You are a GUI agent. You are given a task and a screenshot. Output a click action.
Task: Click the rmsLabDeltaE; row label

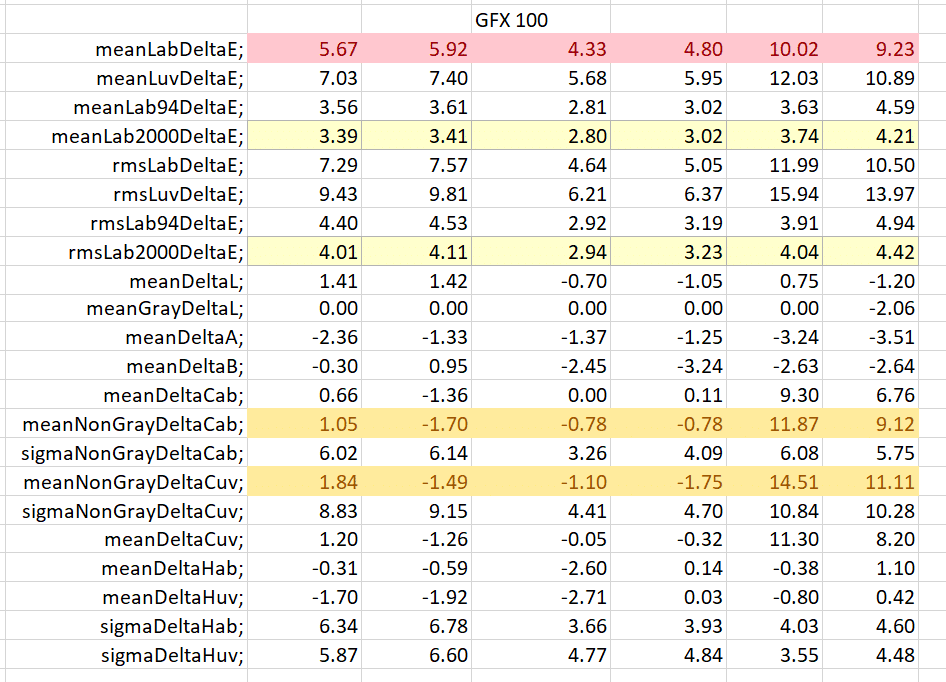[x=178, y=165]
